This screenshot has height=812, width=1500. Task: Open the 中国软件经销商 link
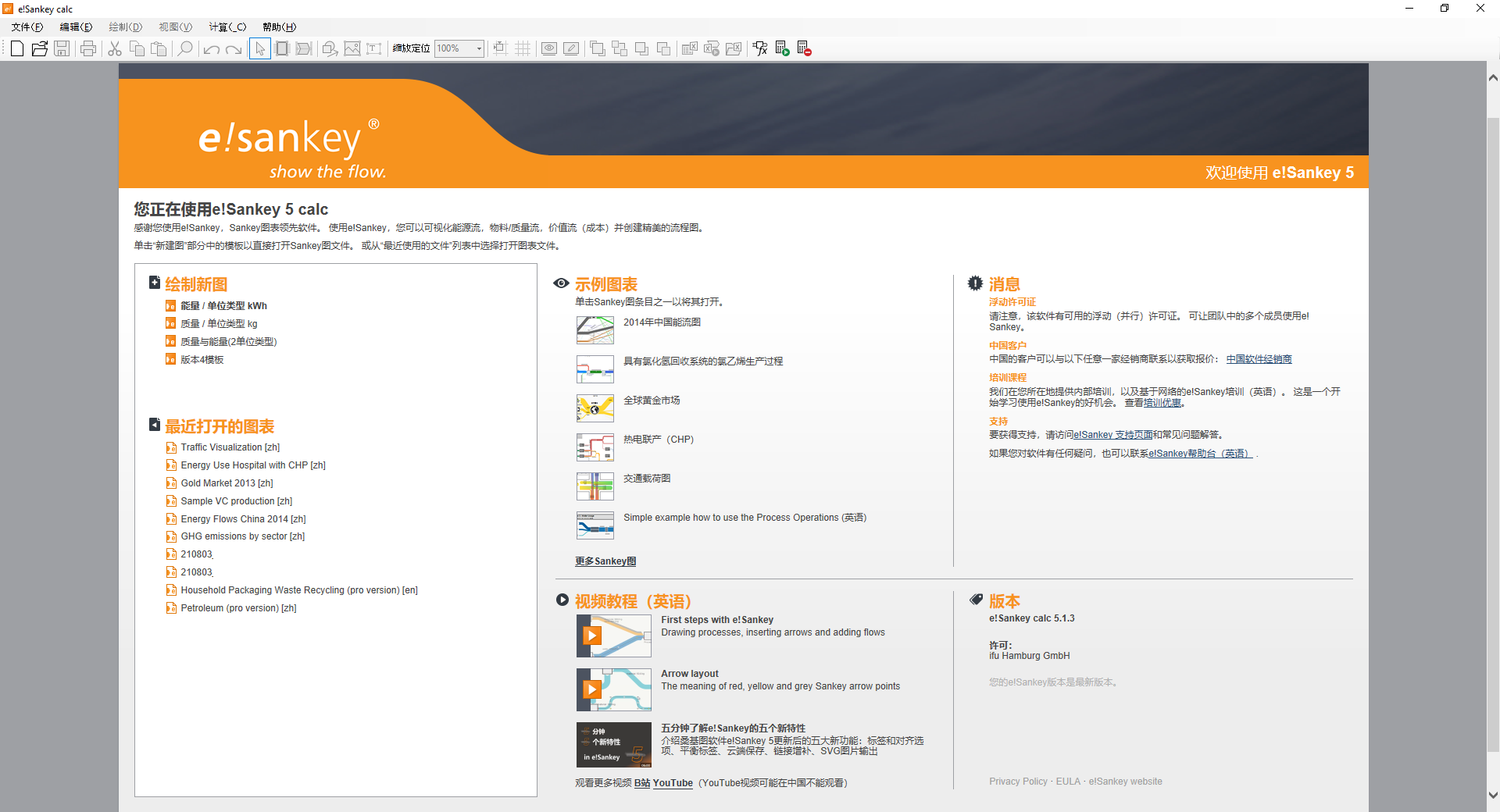(x=1259, y=359)
